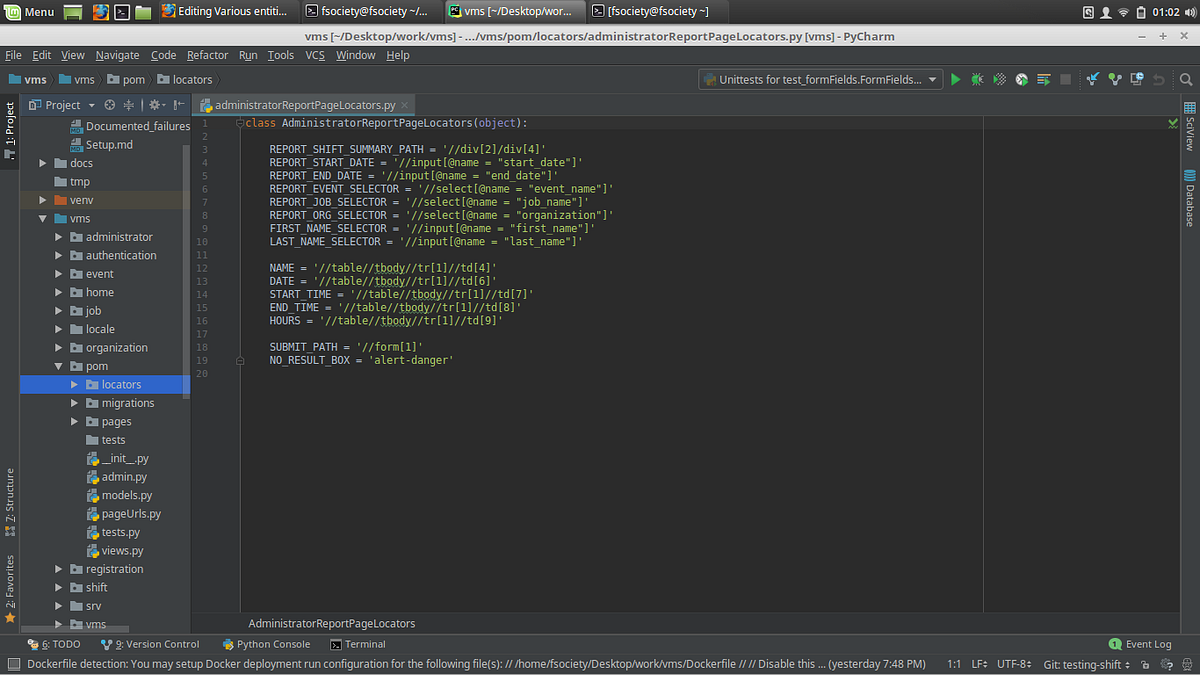
Task: Click the Commit Changes VCS icon
Action: [1113, 79]
